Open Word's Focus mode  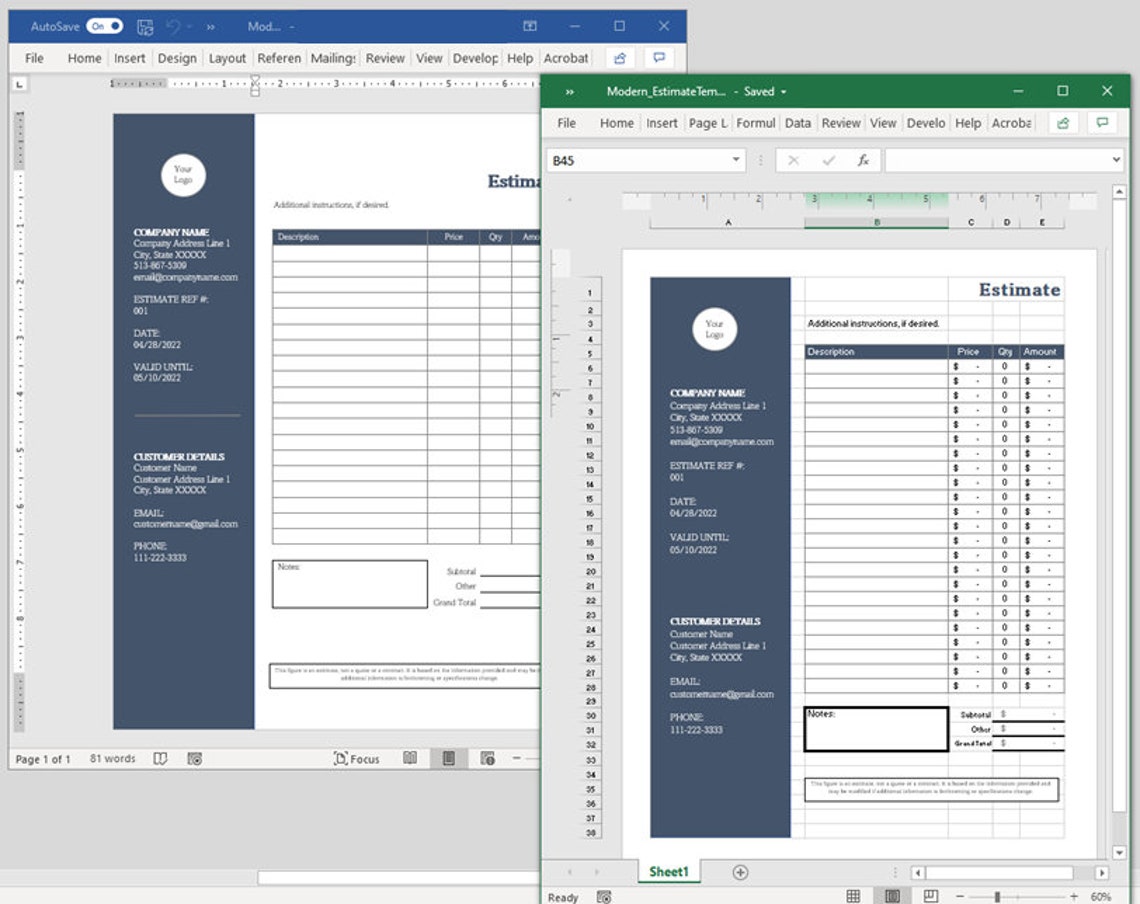(358, 759)
